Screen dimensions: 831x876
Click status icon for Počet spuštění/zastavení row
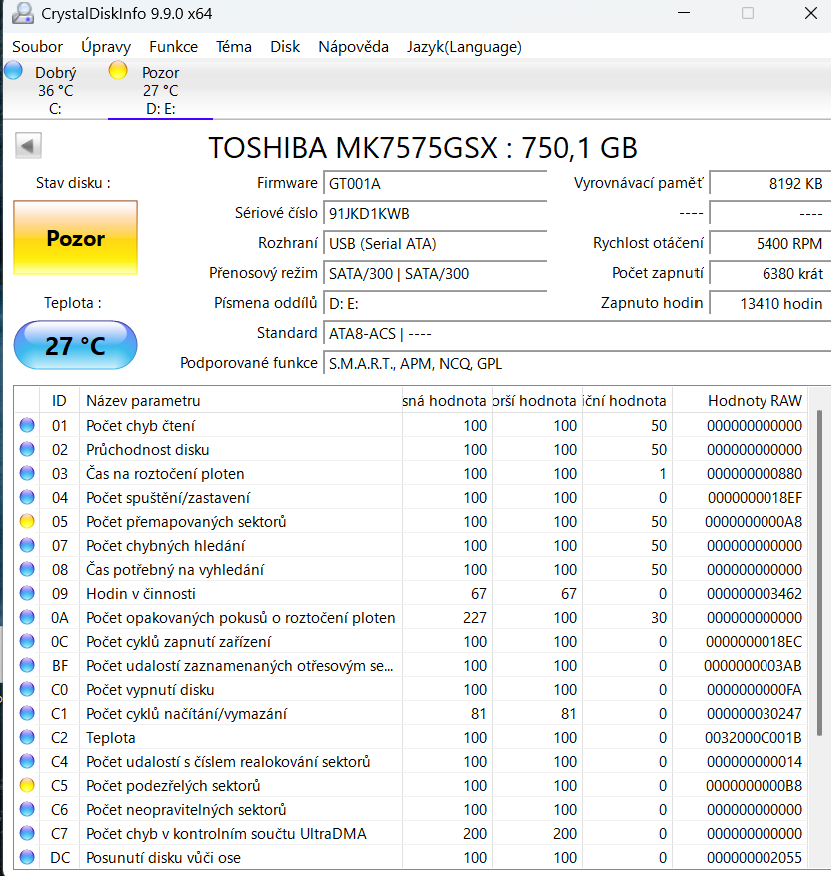pos(27,497)
